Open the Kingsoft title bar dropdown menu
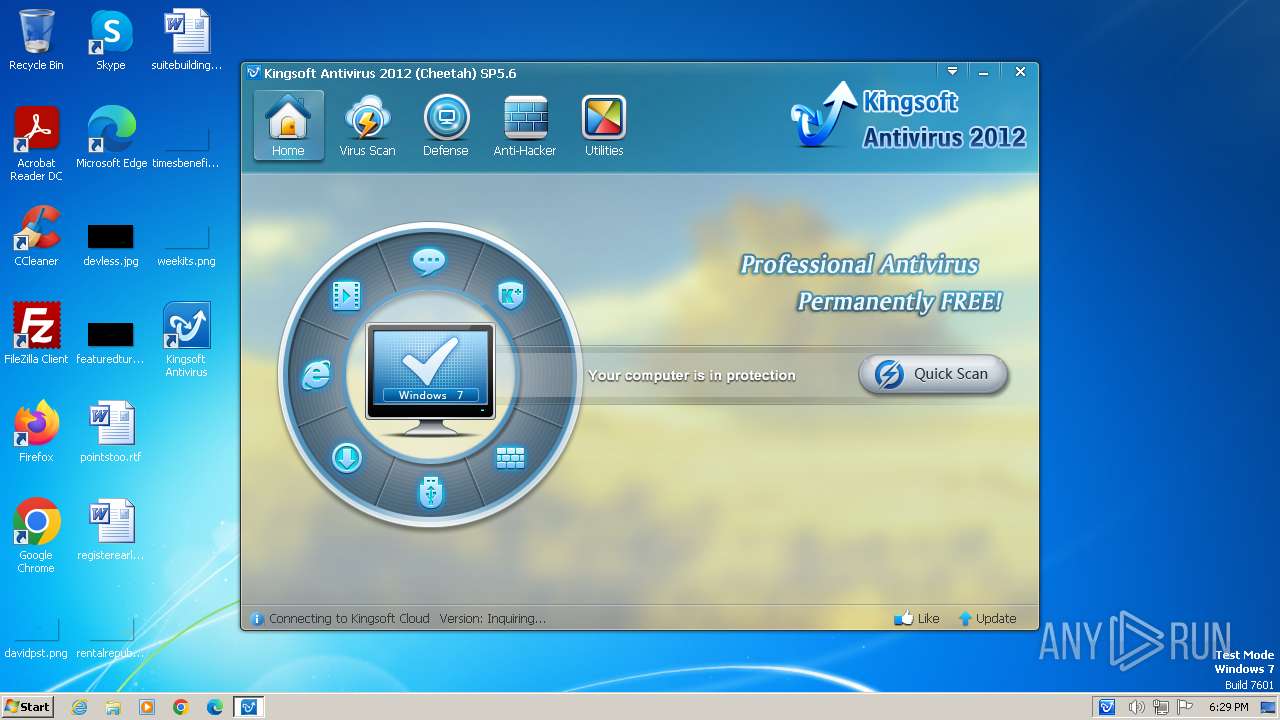The width and height of the screenshot is (1280, 720). click(x=952, y=72)
